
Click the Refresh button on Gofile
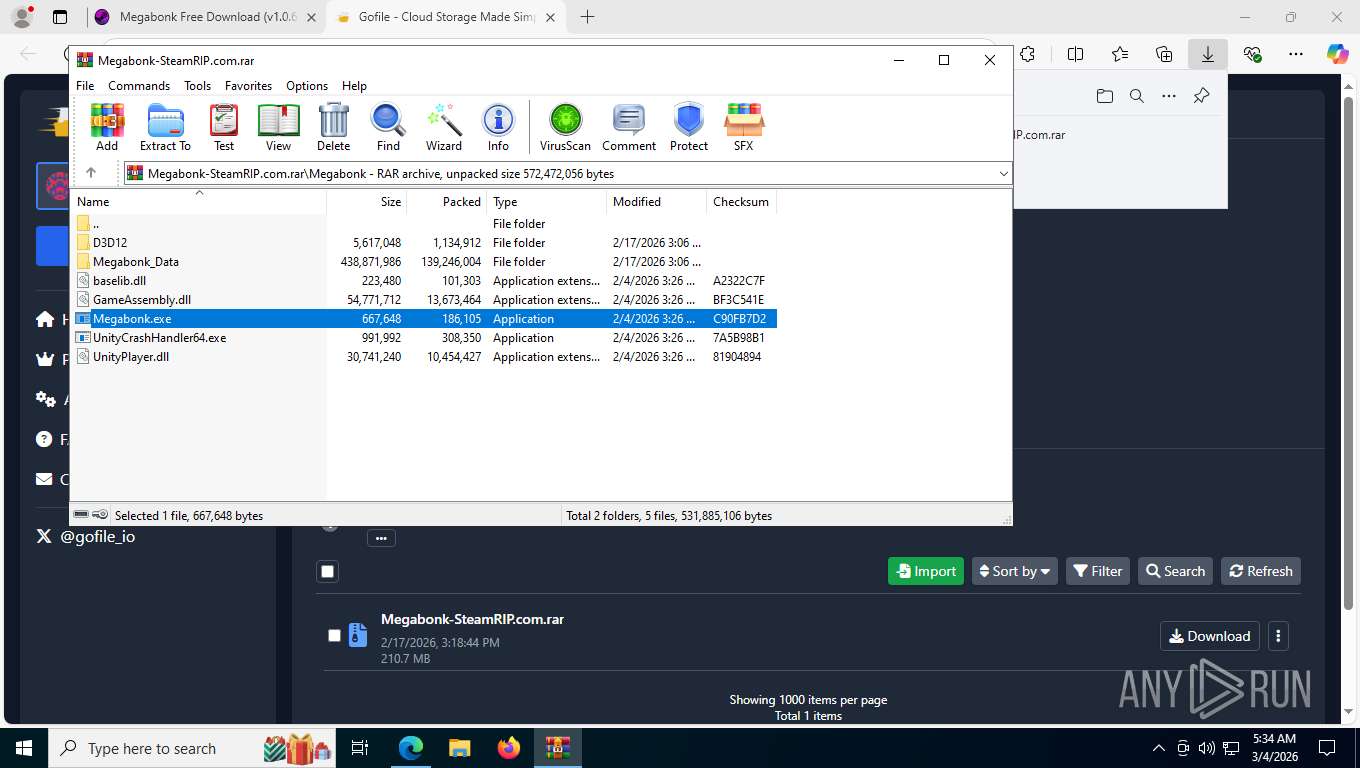pyautogui.click(x=1261, y=571)
